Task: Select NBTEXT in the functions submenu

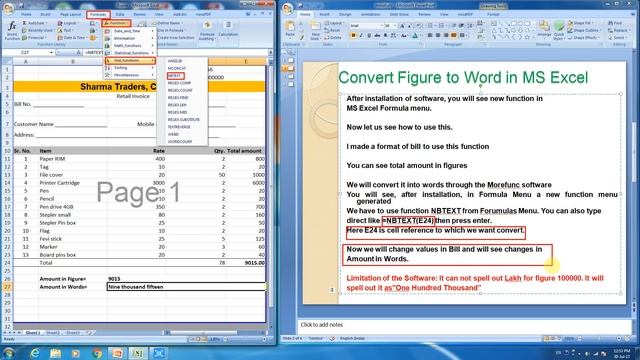Action: (176, 76)
